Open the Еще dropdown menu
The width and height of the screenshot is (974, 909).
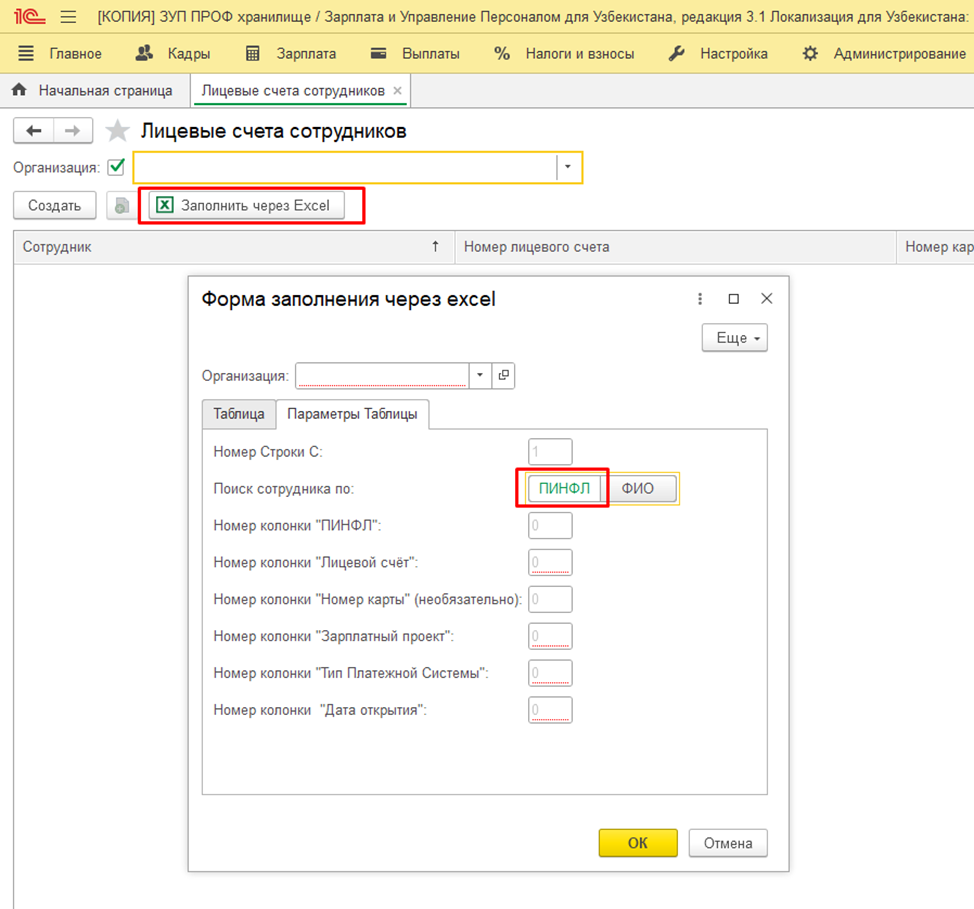pyautogui.click(x=734, y=338)
